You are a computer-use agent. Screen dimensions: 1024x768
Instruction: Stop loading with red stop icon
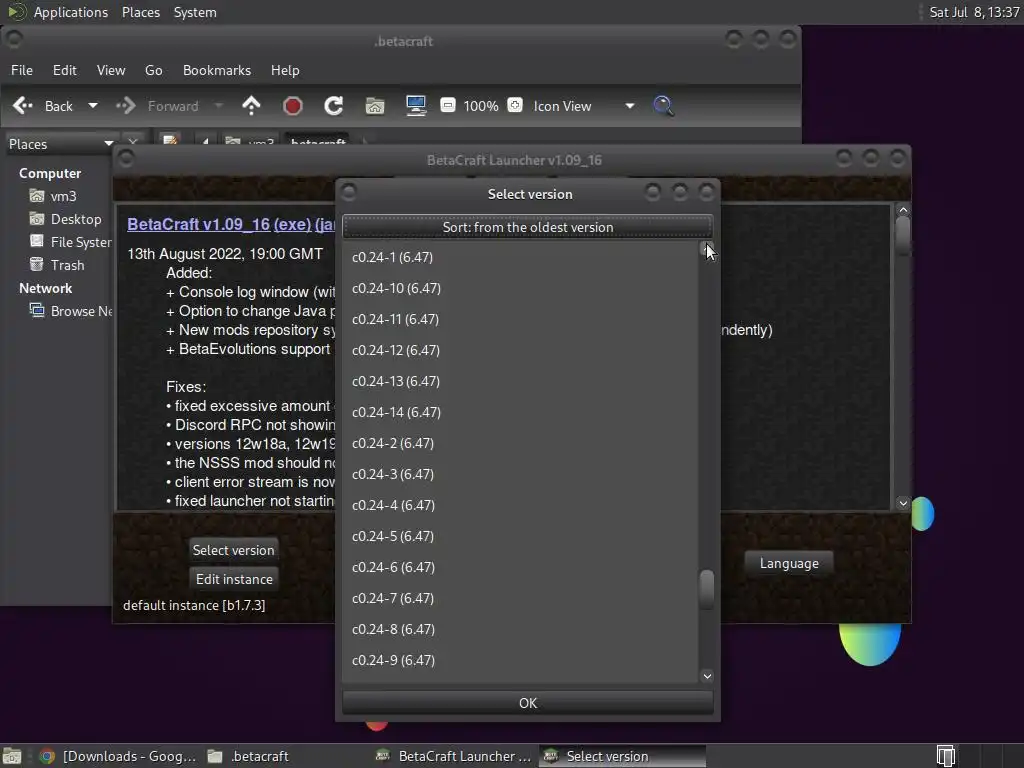tap(293, 106)
